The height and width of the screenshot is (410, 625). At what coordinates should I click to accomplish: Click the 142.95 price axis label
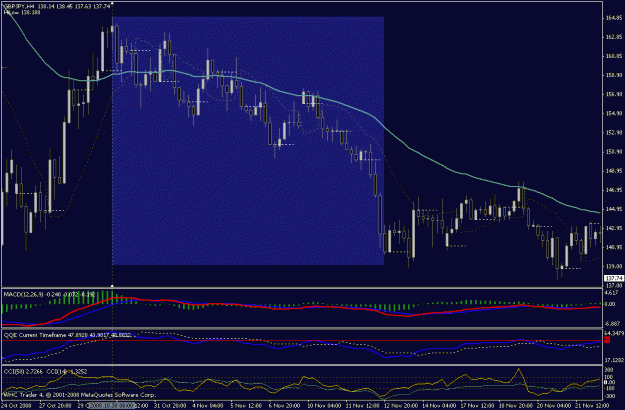pyautogui.click(x=613, y=229)
